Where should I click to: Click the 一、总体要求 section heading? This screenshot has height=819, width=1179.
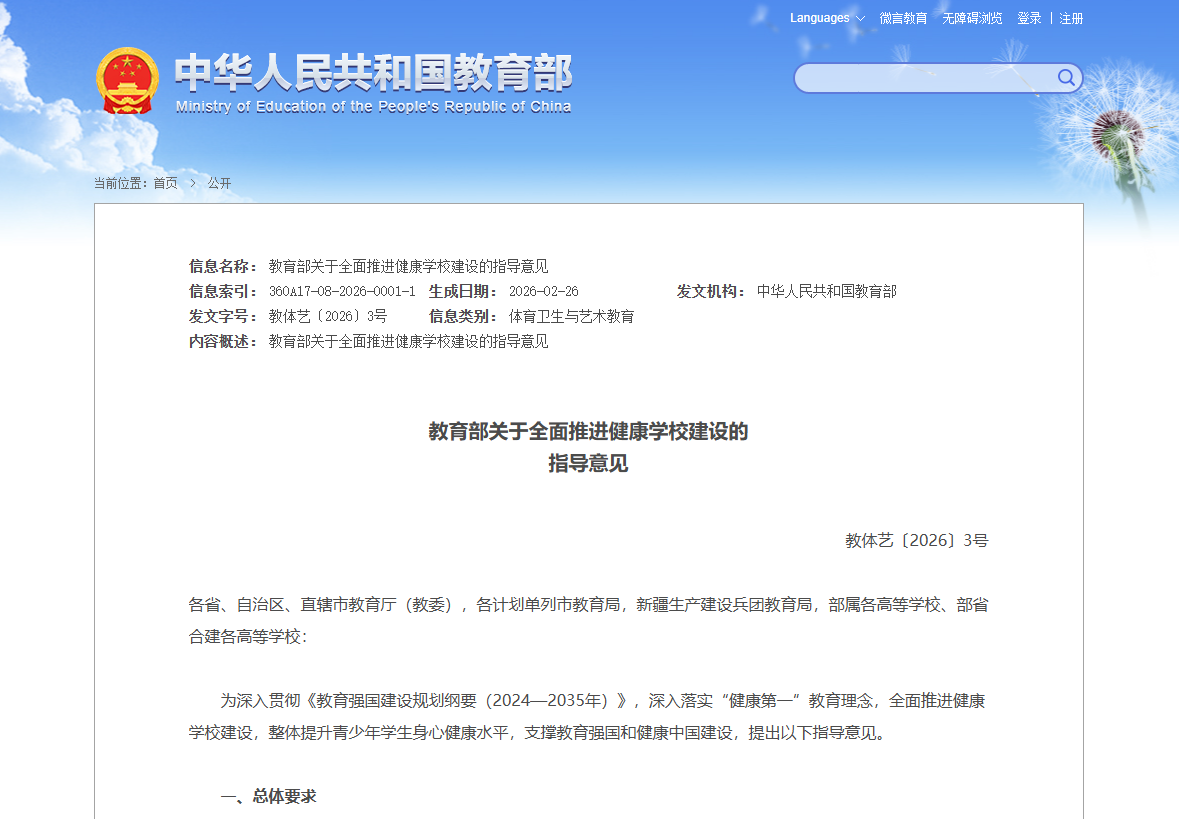[268, 796]
